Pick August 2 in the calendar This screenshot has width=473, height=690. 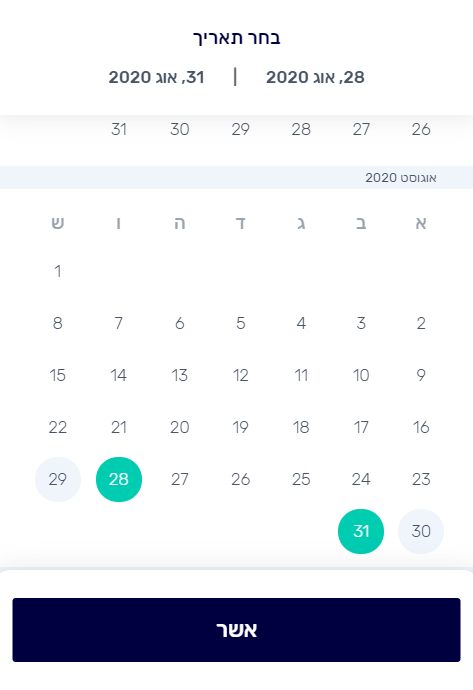coord(421,323)
